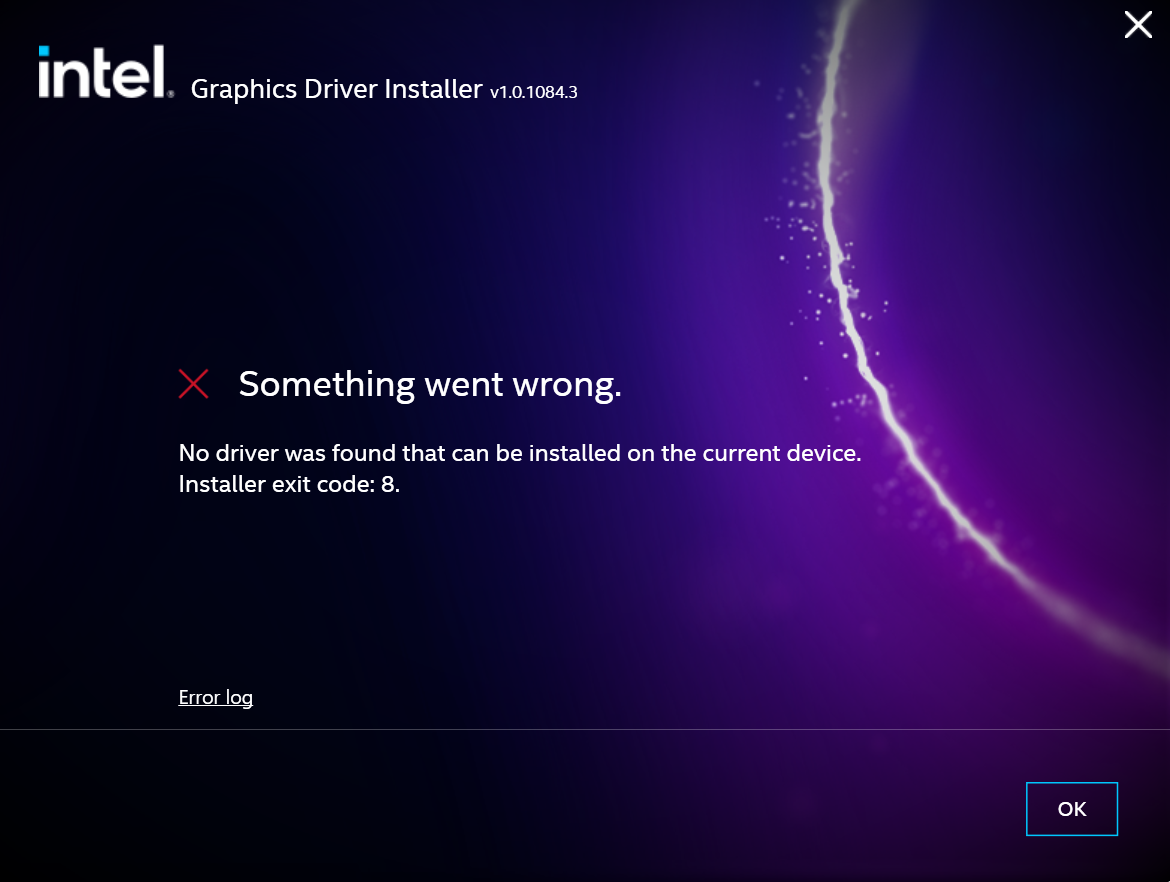Screen dimensions: 1170x882
Task: Select the word Installer in the title
Action: pyautogui.click(x=434, y=90)
